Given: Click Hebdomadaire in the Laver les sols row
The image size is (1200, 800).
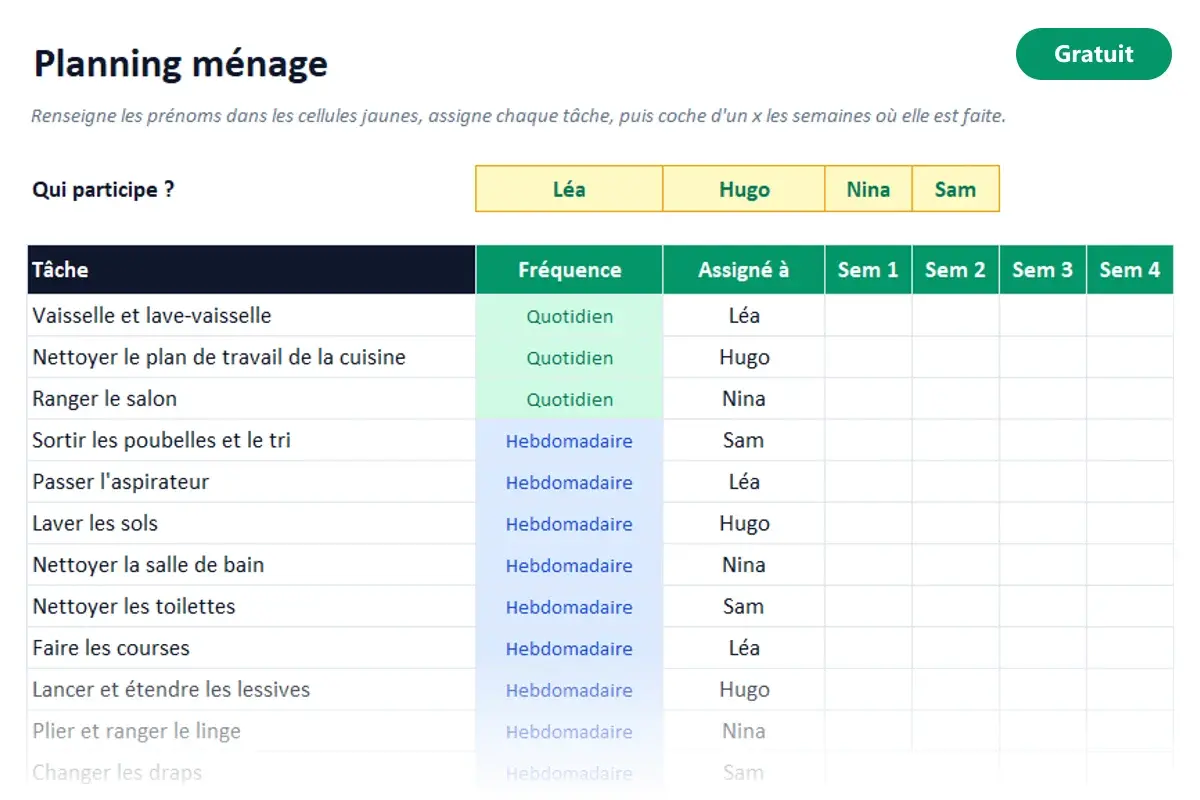Looking at the screenshot, I should click(x=569, y=524).
